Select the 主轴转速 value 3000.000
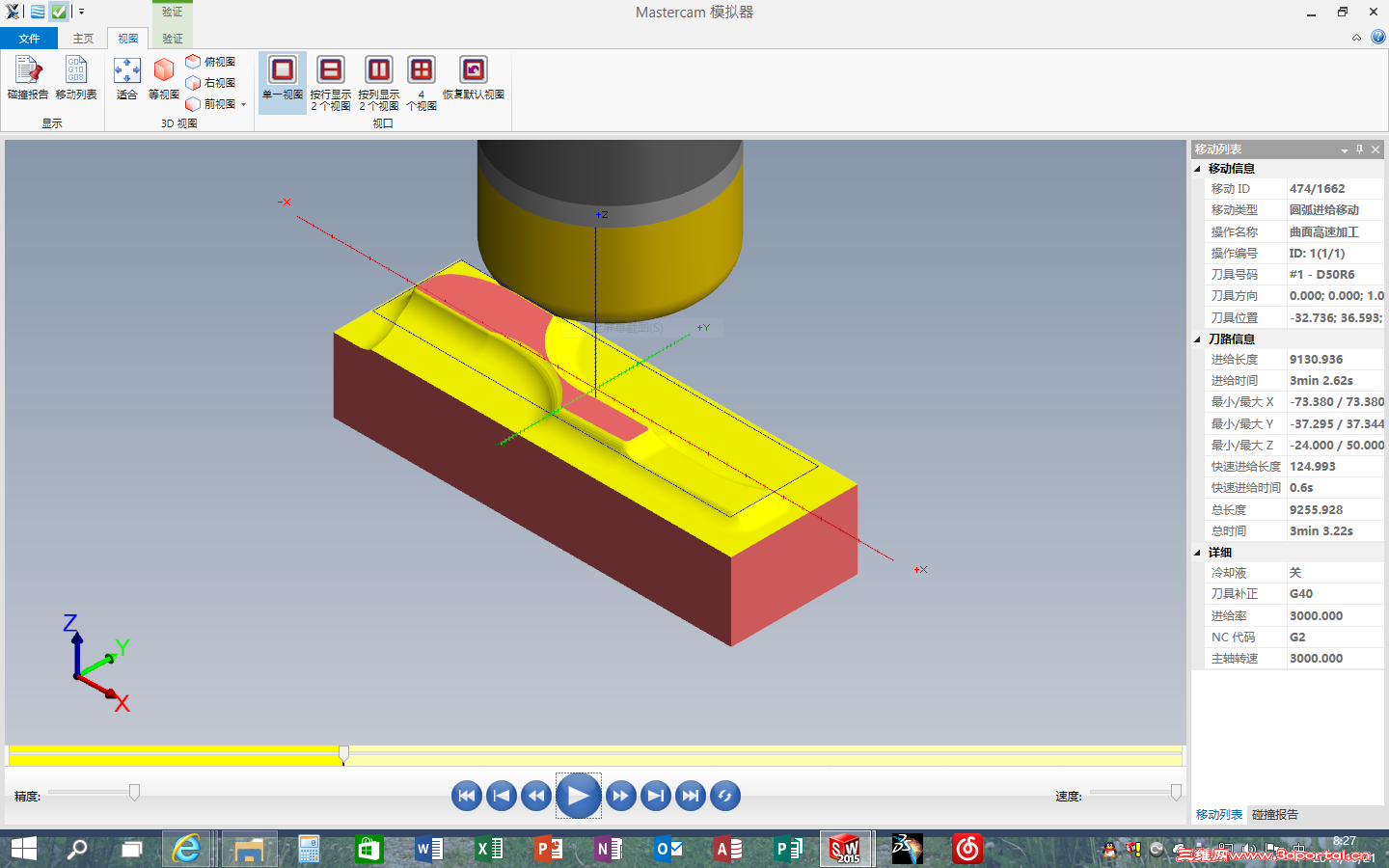 (1316, 659)
